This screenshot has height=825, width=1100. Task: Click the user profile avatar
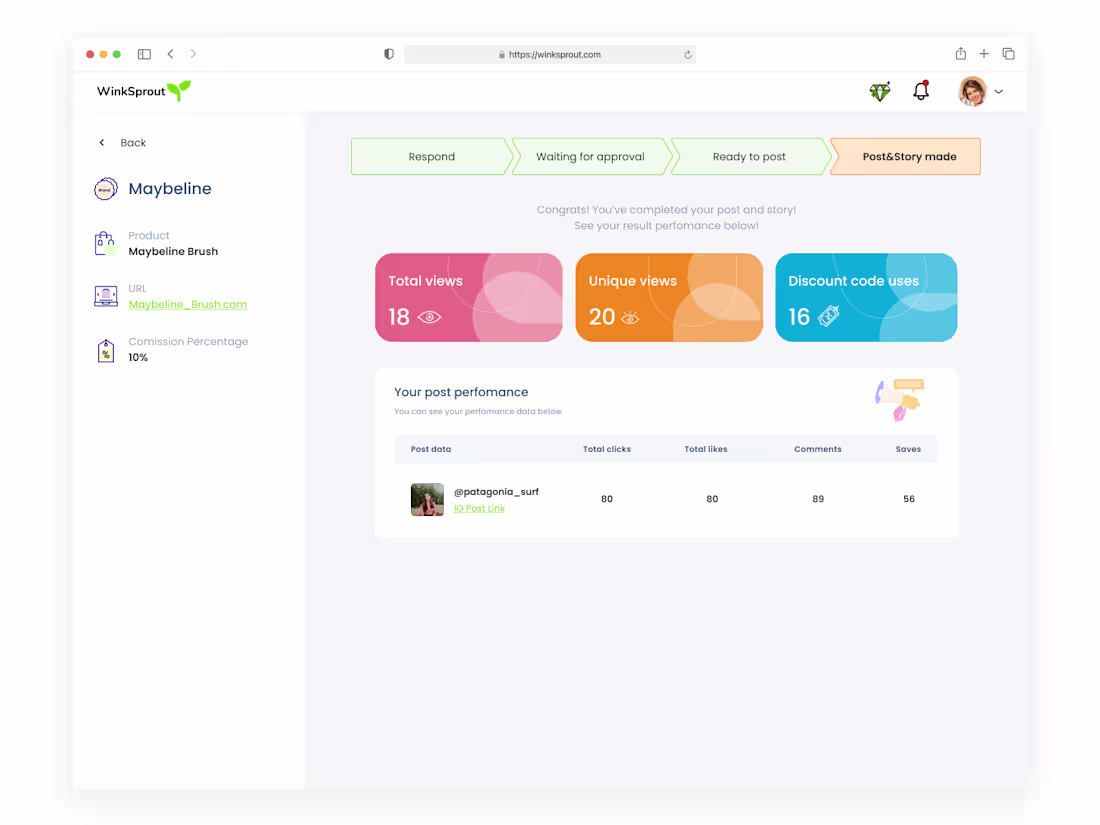pos(972,91)
